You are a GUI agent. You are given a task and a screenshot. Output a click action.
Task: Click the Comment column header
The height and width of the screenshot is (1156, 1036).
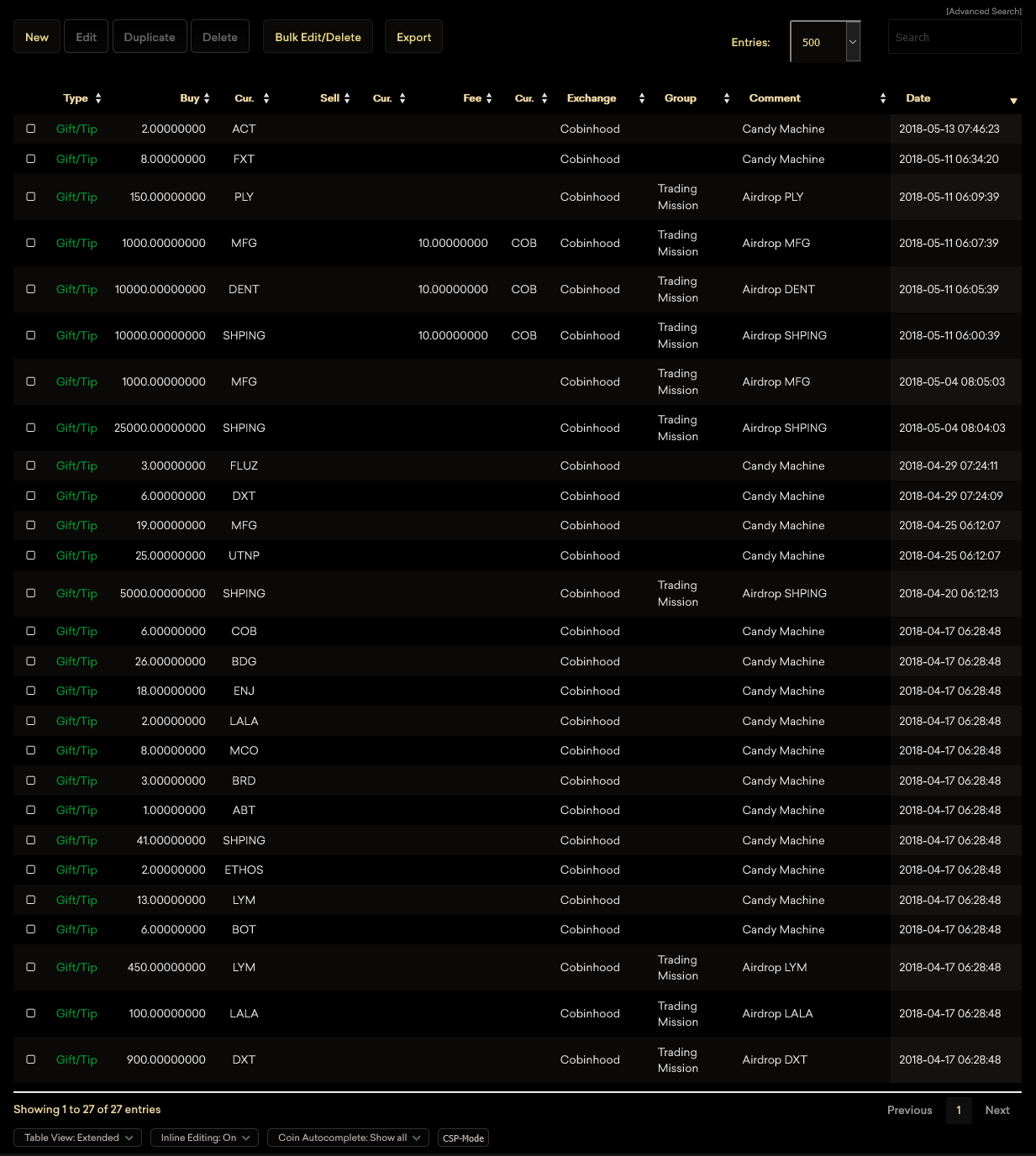[x=775, y=98]
